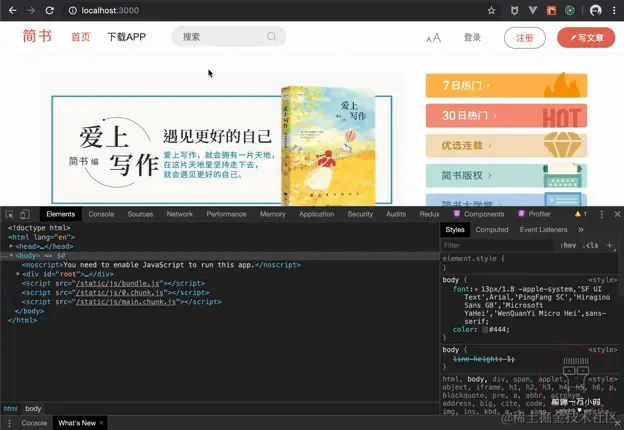The width and height of the screenshot is (624, 430).
Task: Open the 简书版权 board banner
Action: click(x=506, y=175)
